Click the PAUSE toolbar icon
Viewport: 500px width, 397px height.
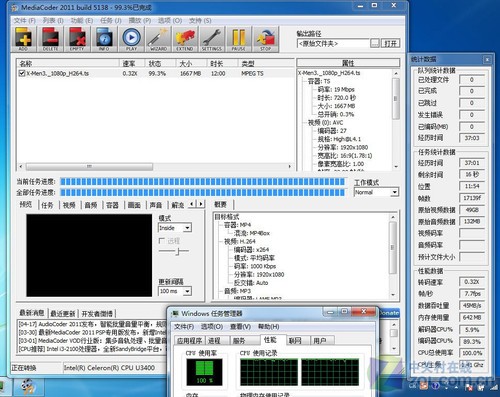point(239,39)
